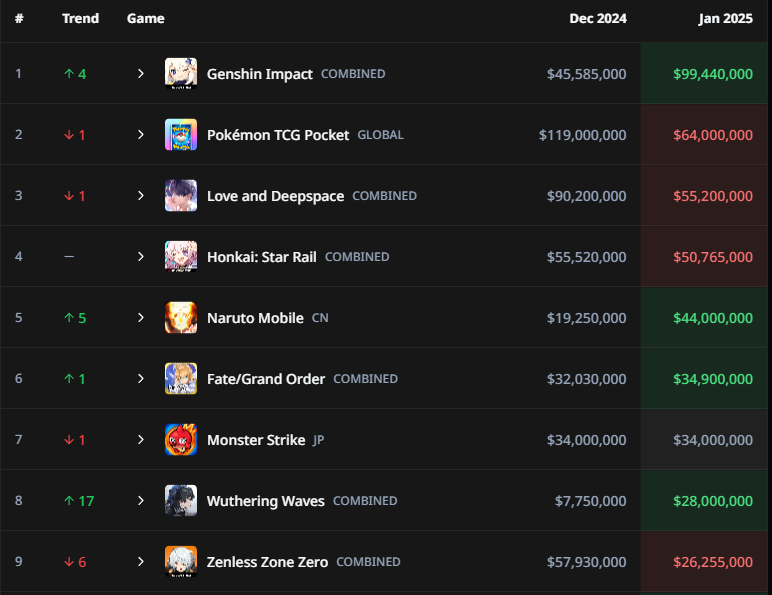This screenshot has width=772, height=595.
Task: Click the Honkai: Star Rail game icon
Action: (x=181, y=257)
